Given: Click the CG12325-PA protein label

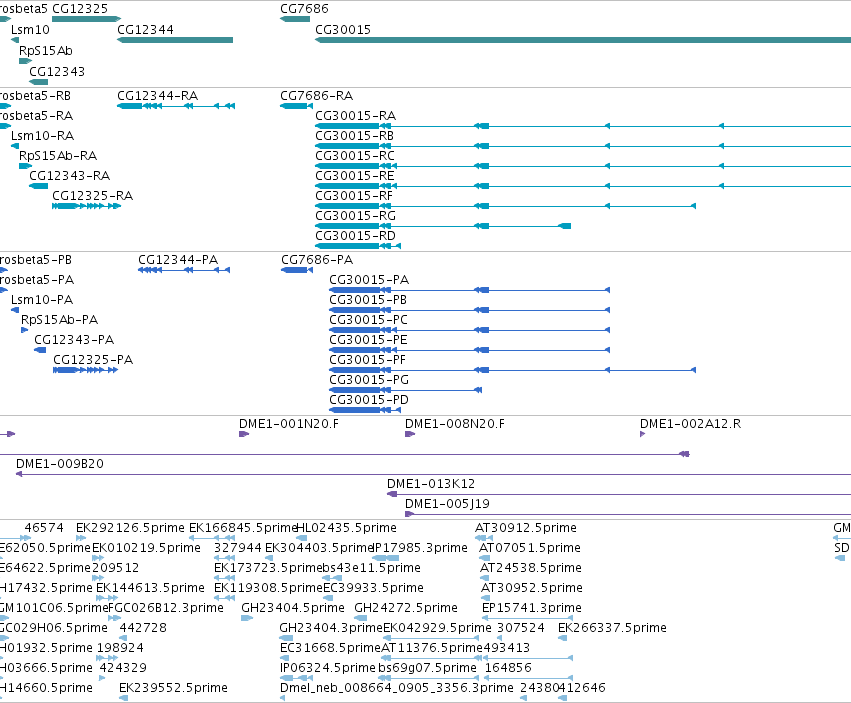Looking at the screenshot, I should (x=93, y=359).
